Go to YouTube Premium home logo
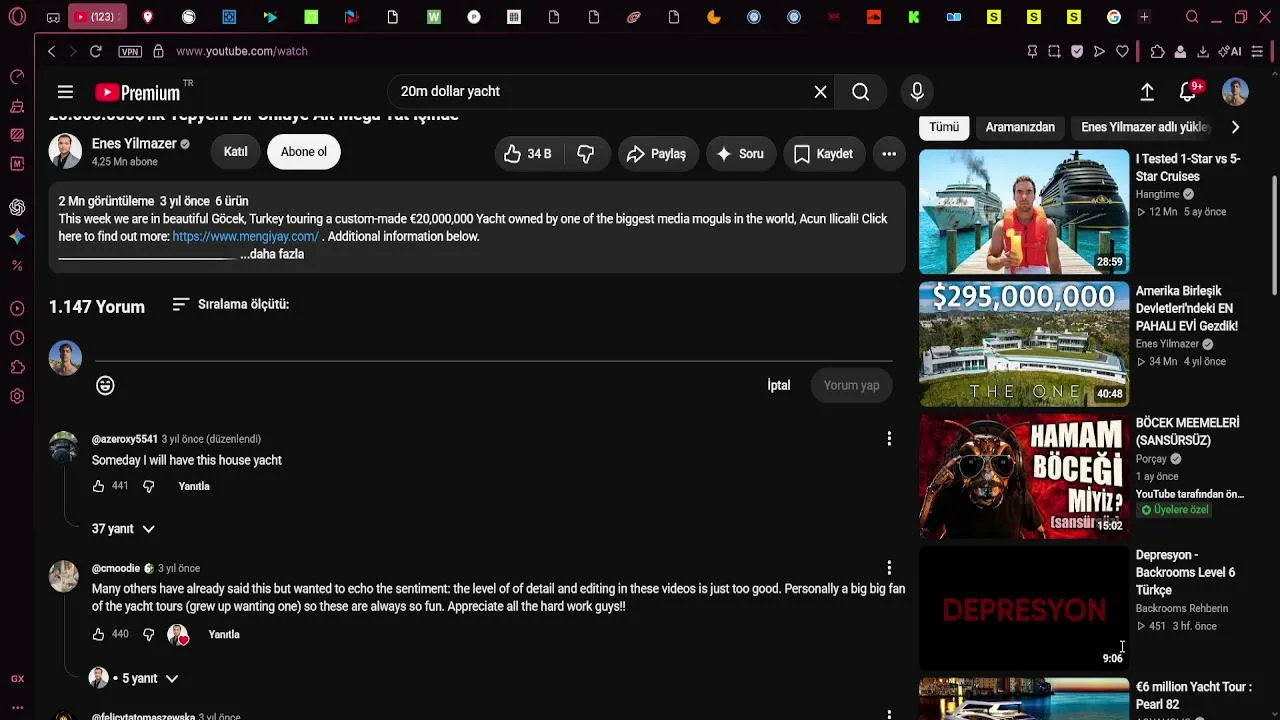 click(138, 92)
